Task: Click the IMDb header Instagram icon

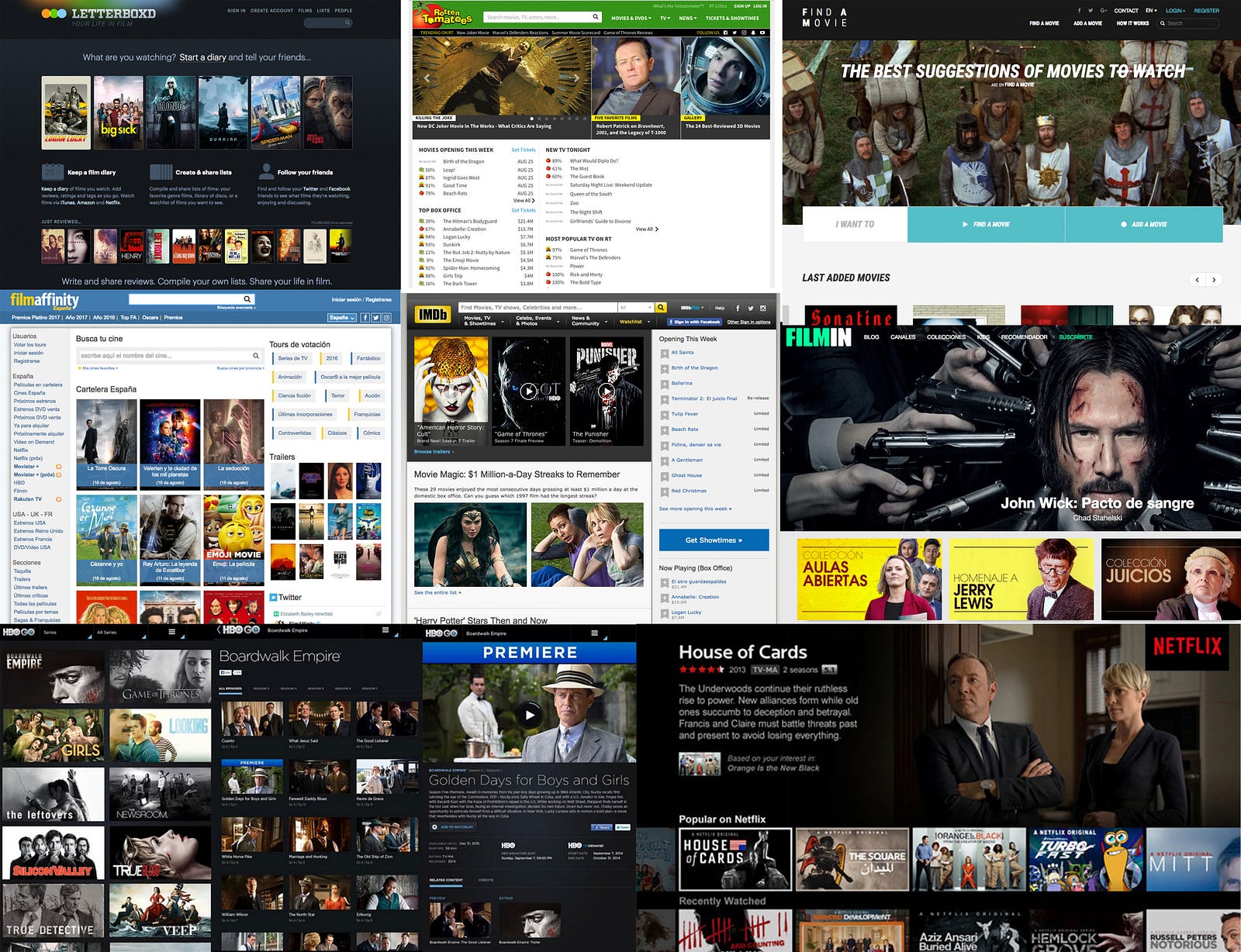Action: coord(763,309)
